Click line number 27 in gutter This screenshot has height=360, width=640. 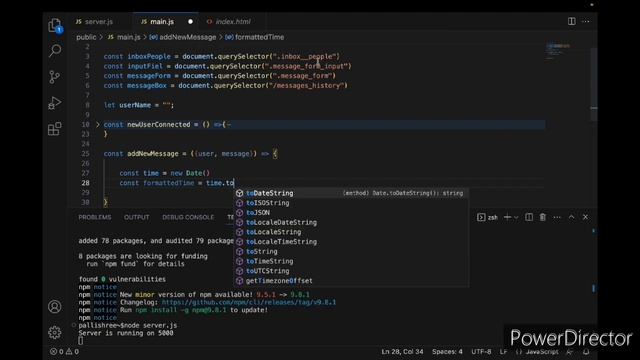click(x=85, y=173)
